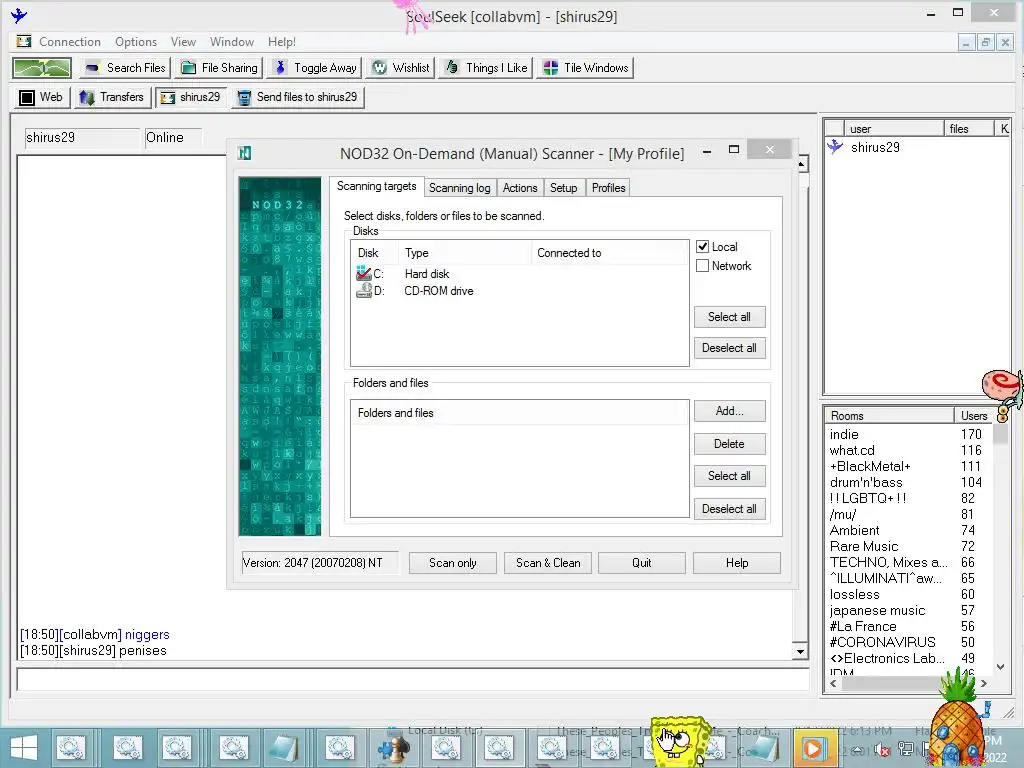Screen dimensions: 1024x768
Task: Click Tile Windows button
Action: pyautogui.click(x=586, y=68)
